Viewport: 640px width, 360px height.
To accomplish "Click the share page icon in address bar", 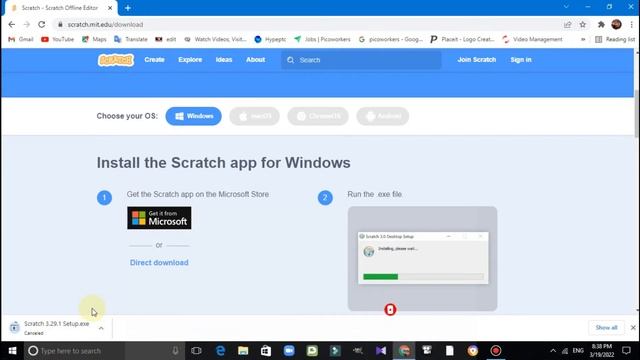I will 567,24.
